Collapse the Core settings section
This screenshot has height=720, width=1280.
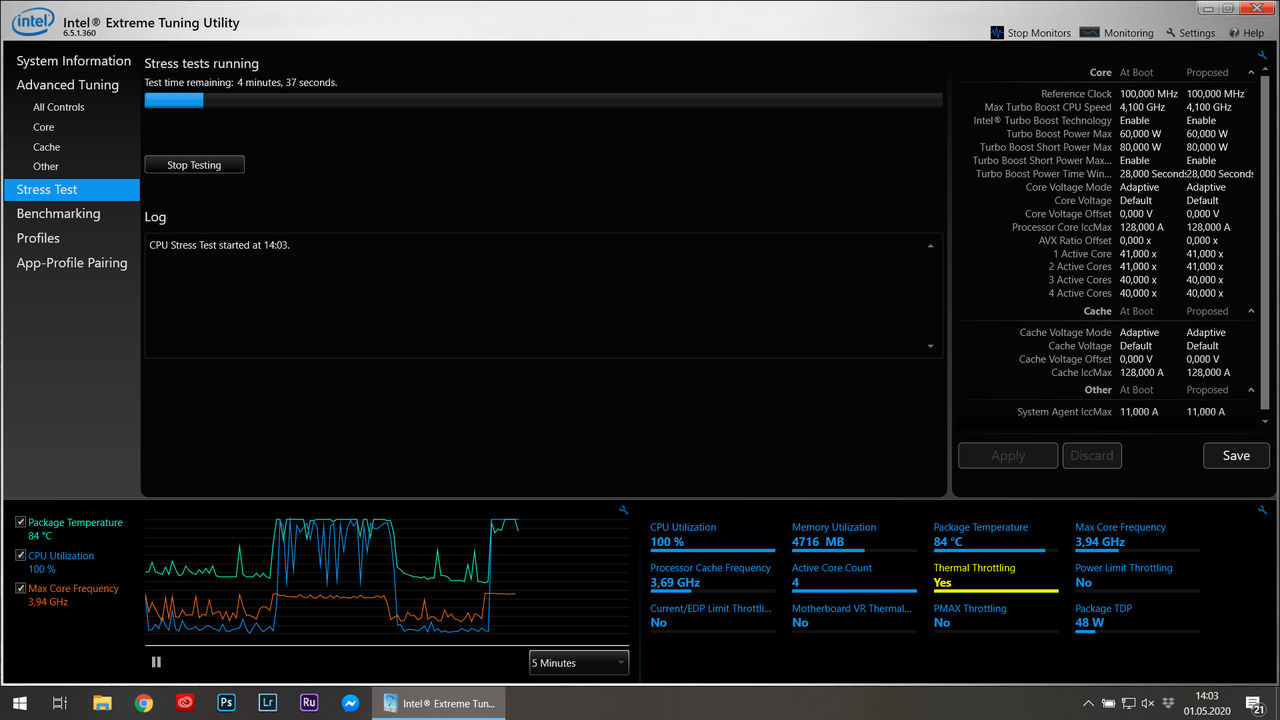[x=1251, y=73]
